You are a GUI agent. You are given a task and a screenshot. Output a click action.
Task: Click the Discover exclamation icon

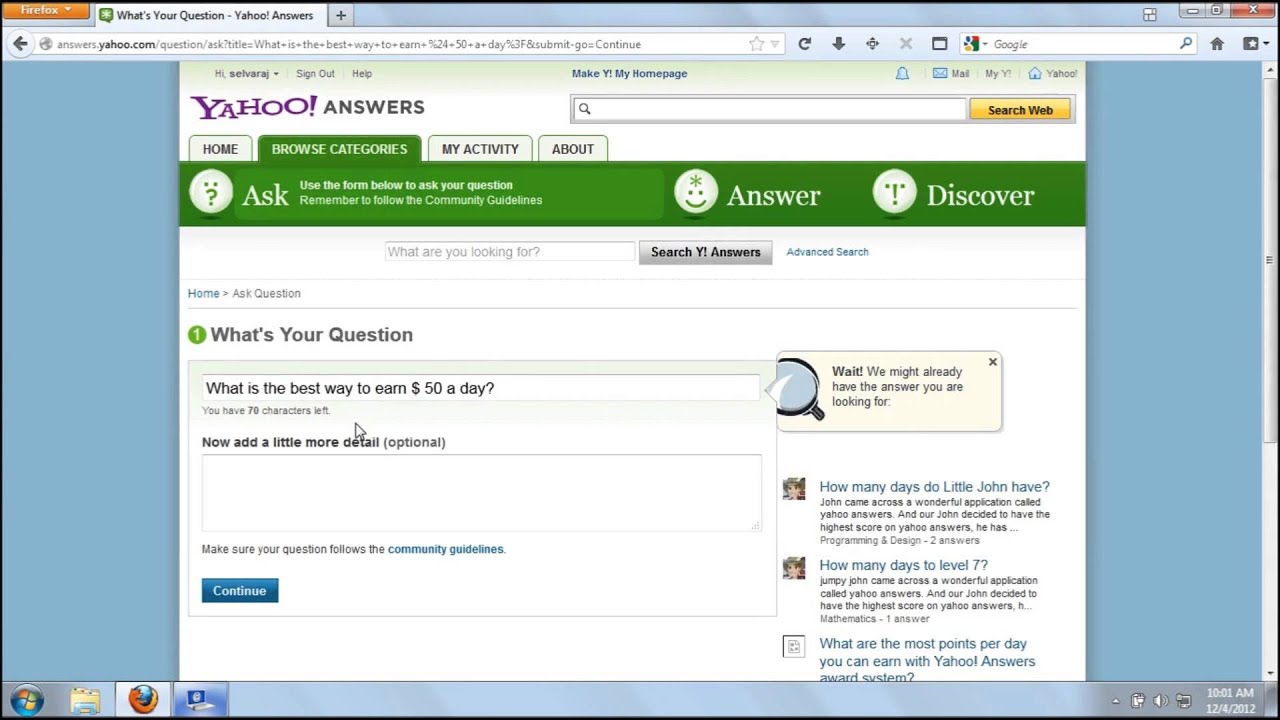pos(894,192)
